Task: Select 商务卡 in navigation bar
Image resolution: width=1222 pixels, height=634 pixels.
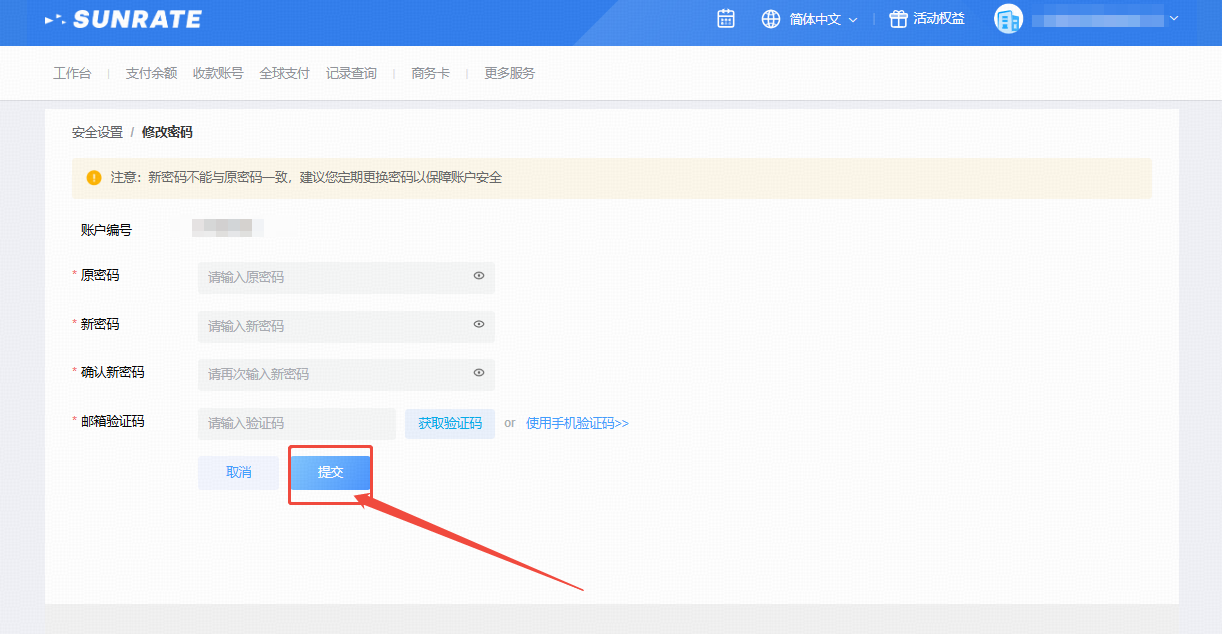Action: coord(430,73)
